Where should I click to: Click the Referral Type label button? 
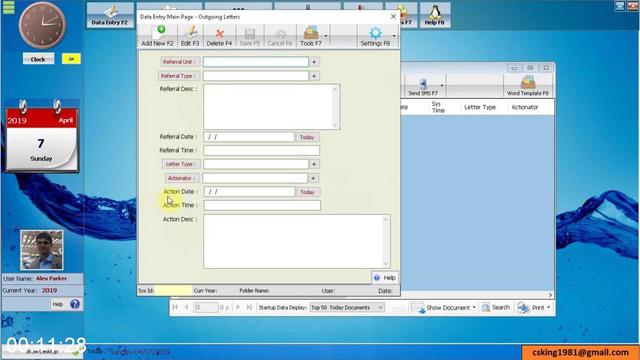(179, 76)
